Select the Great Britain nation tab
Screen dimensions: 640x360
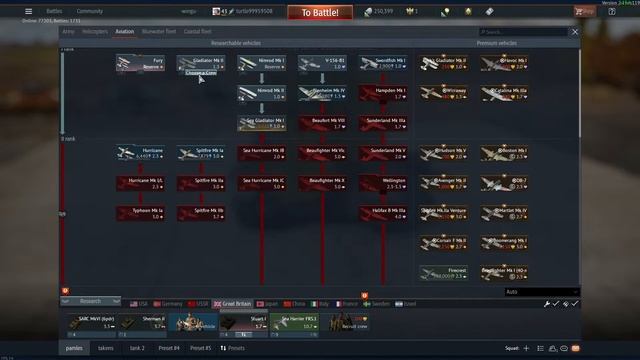232,304
